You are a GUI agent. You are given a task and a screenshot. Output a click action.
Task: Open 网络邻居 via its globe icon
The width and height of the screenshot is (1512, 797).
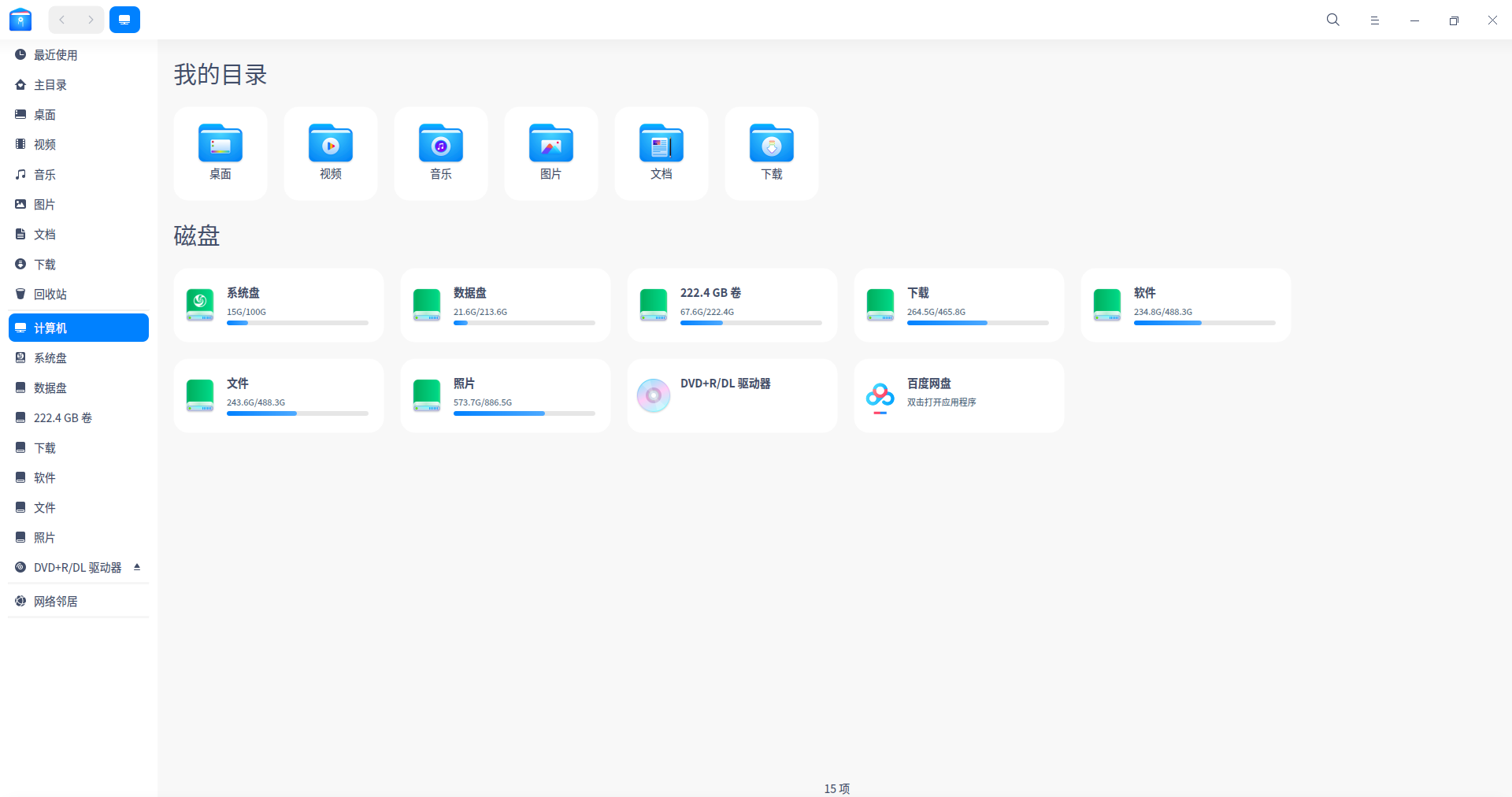[x=20, y=601]
